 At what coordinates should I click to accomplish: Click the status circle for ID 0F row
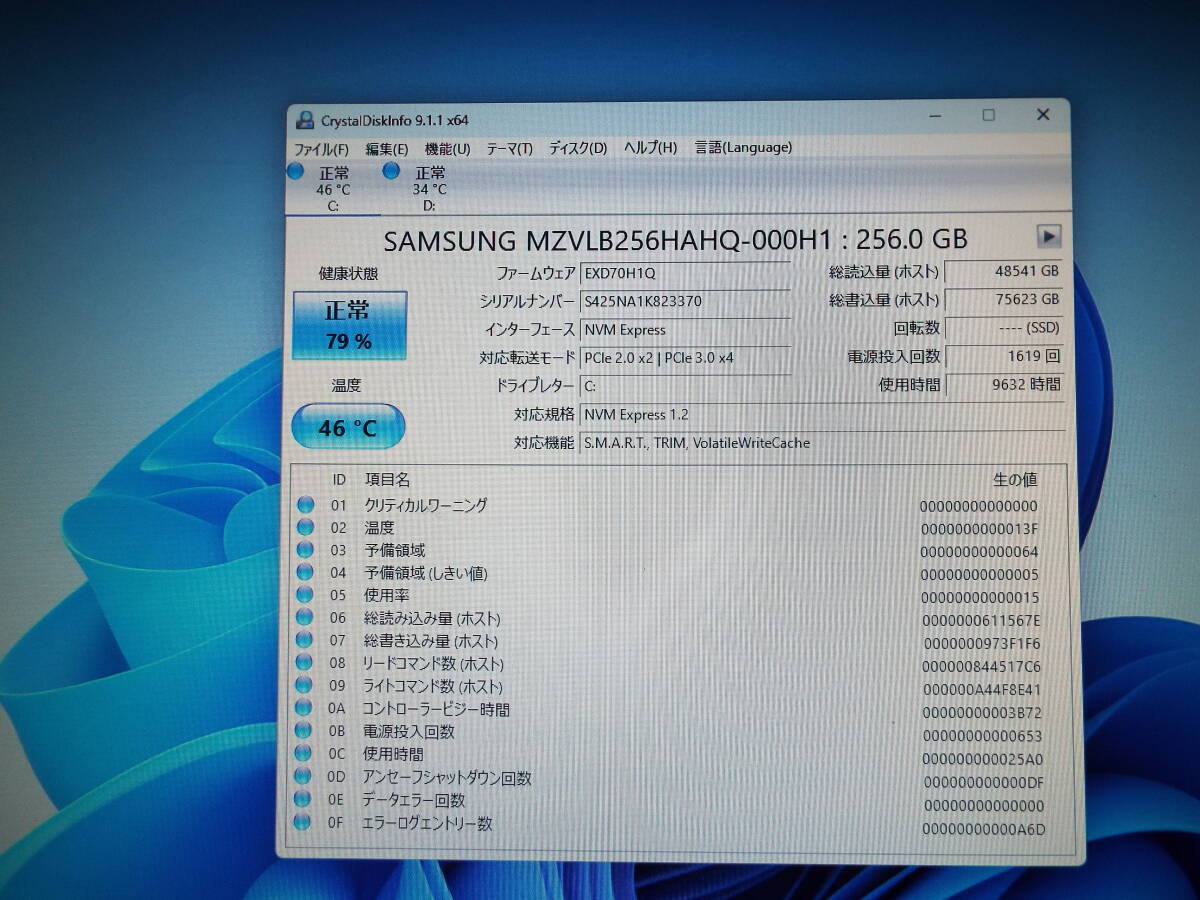302,823
